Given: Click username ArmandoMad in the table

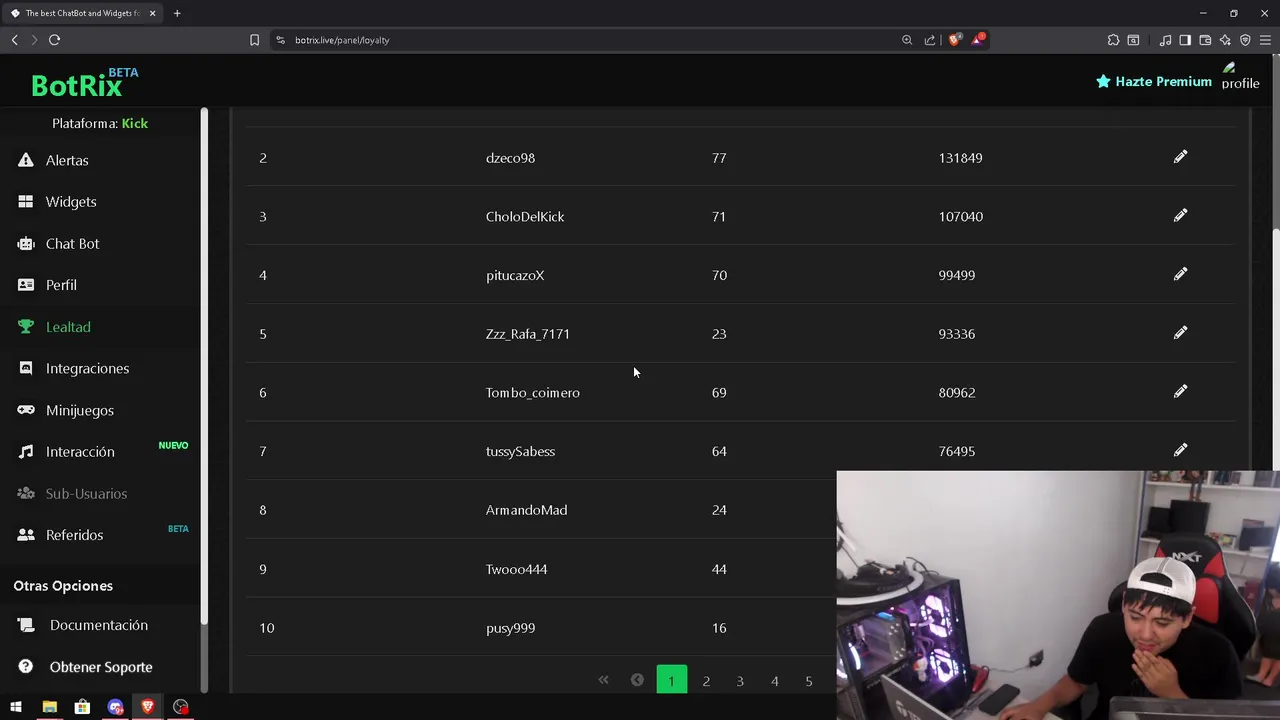Looking at the screenshot, I should (x=526, y=510).
